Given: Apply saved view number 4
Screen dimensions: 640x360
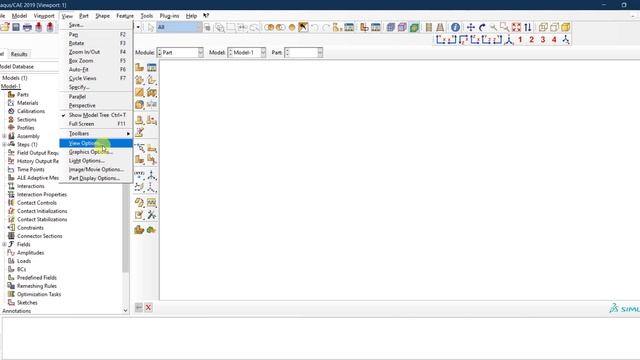Looking at the screenshot, I should (554, 40).
